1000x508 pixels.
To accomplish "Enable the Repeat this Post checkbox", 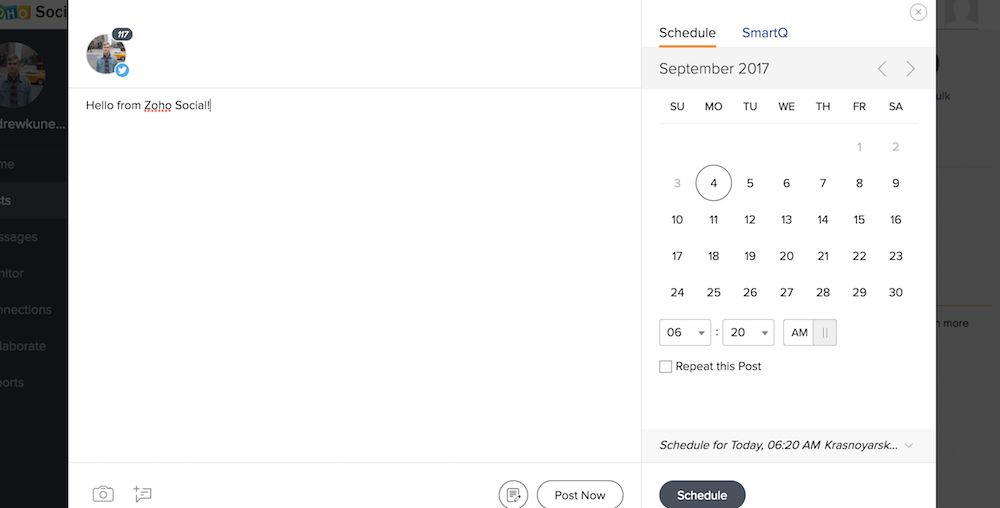I will (666, 367).
